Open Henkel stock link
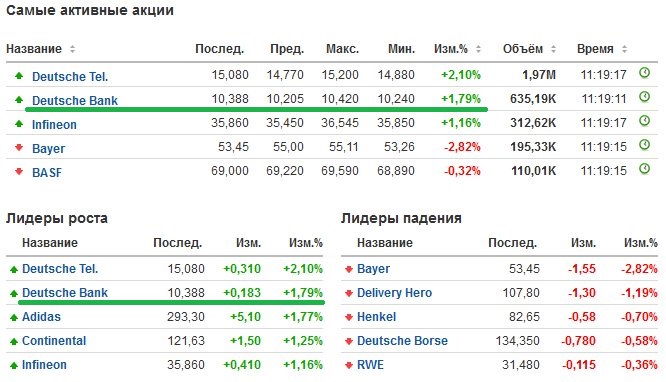The width and height of the screenshot is (666, 382). [376, 317]
